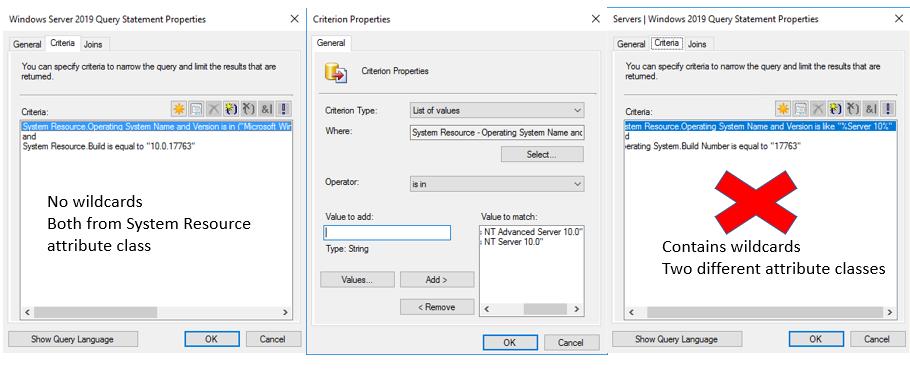Image resolution: width=910 pixels, height=374 pixels.
Task: Click the Select... button in Criterion Properties
Action: click(542, 154)
